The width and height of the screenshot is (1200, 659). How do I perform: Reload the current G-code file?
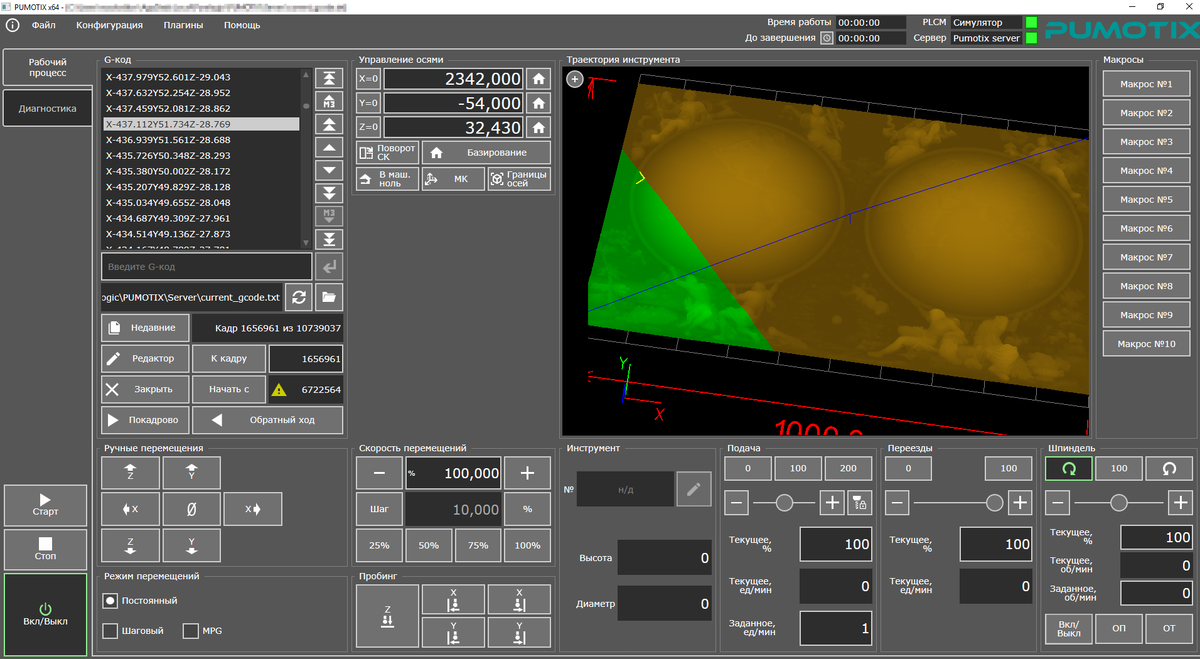[x=298, y=297]
